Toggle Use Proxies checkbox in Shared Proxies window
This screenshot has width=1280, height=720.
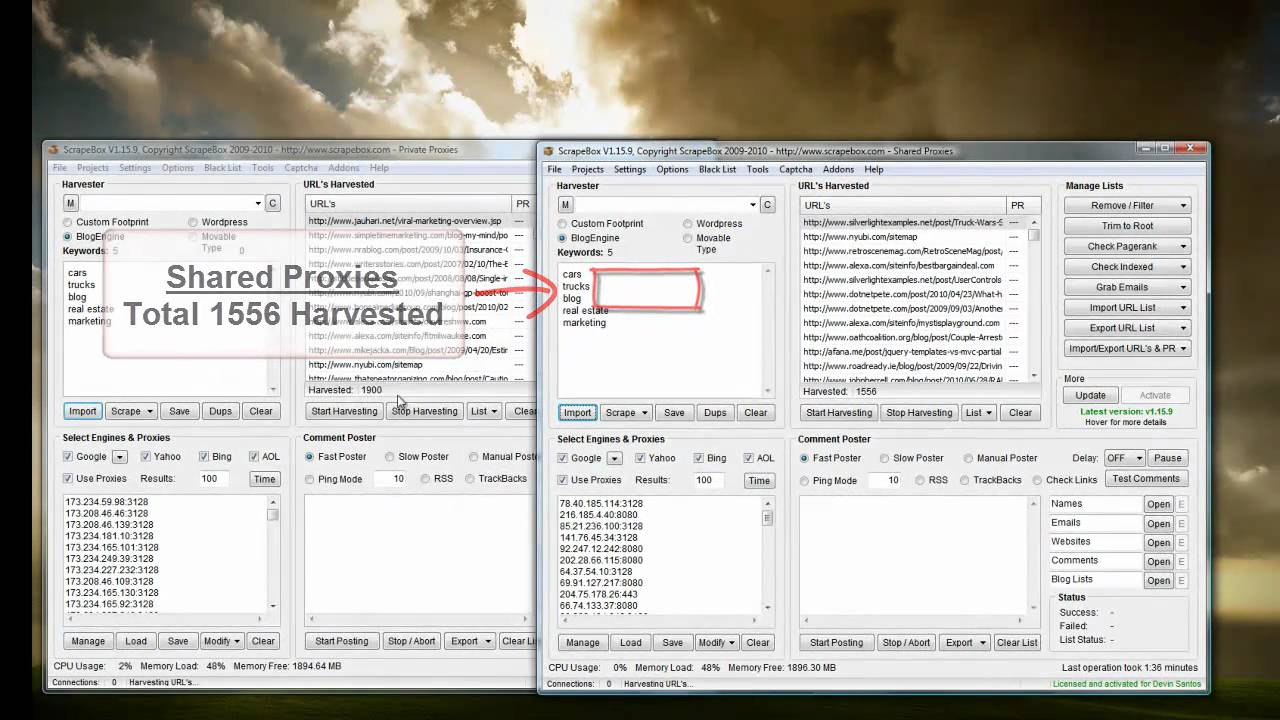pyautogui.click(x=563, y=480)
